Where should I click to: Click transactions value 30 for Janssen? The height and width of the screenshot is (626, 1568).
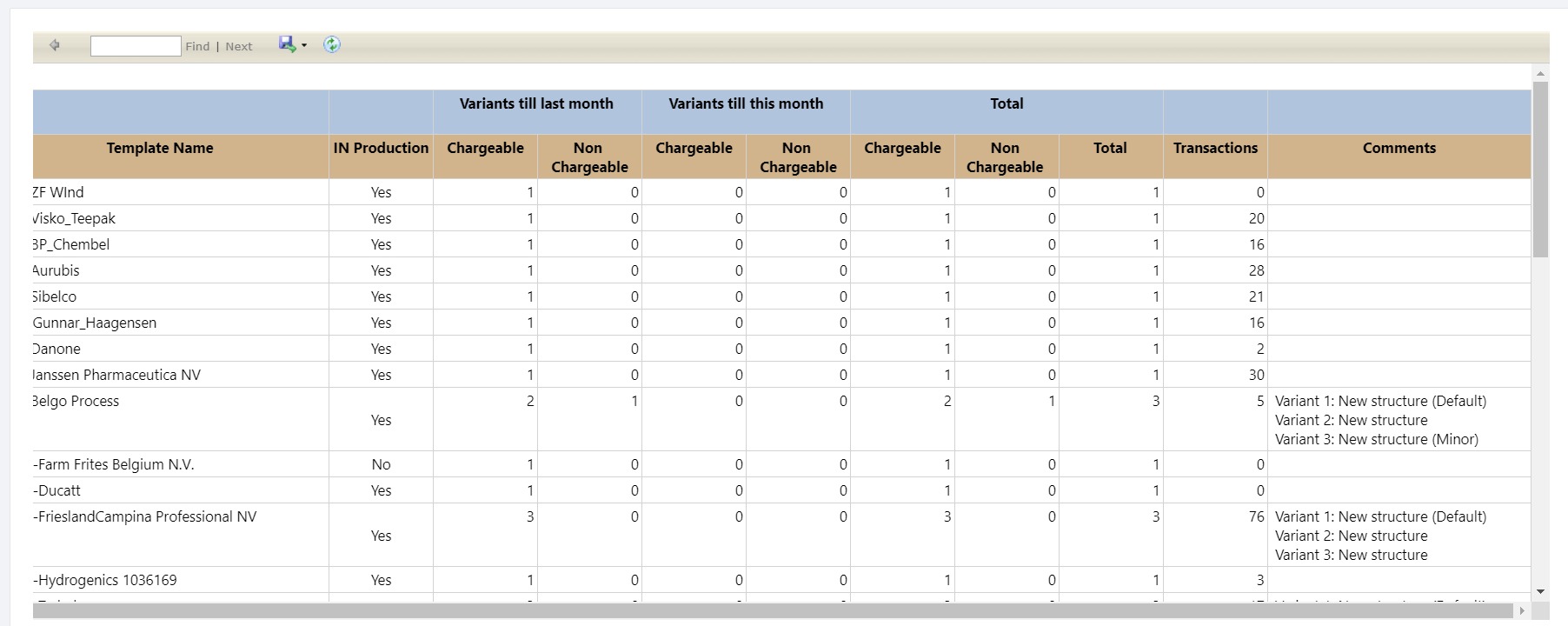coord(1256,375)
